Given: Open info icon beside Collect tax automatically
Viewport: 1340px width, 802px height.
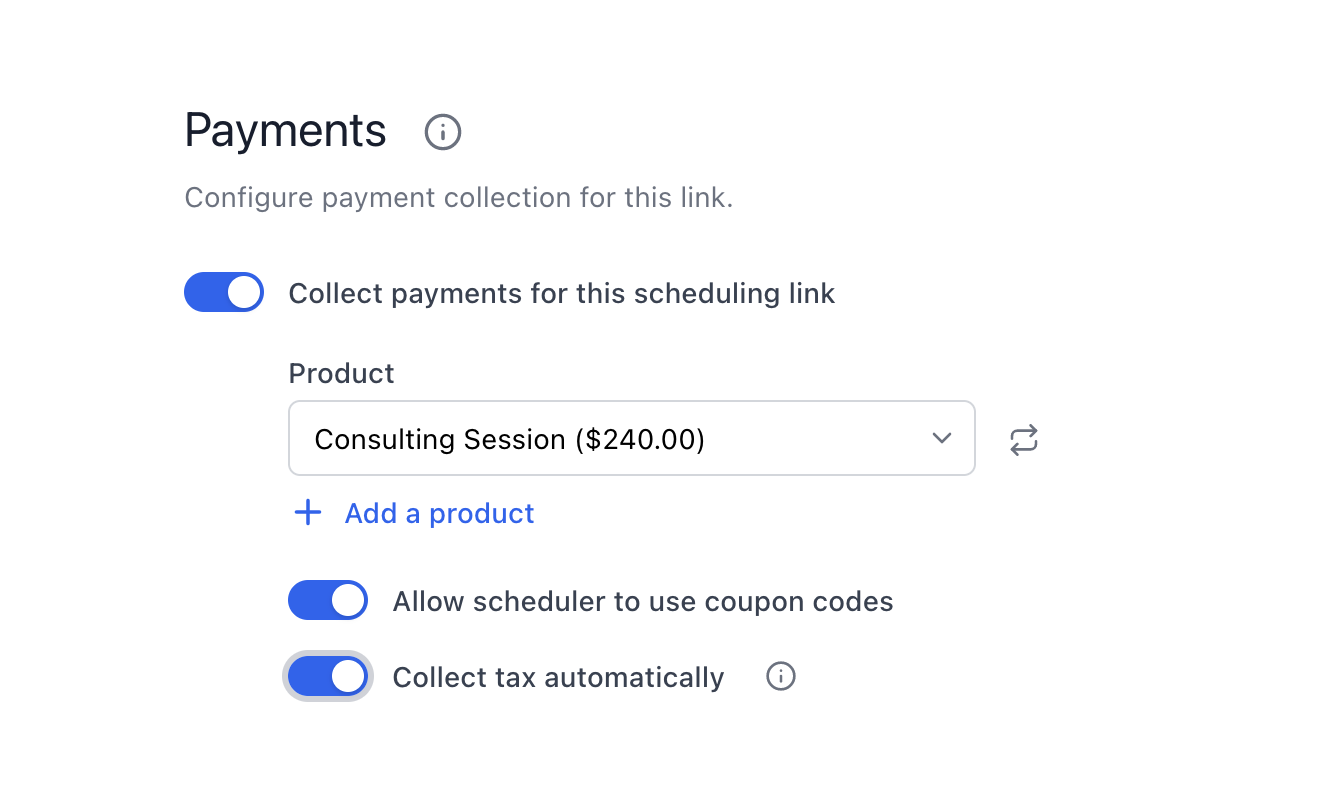Looking at the screenshot, I should (781, 677).
